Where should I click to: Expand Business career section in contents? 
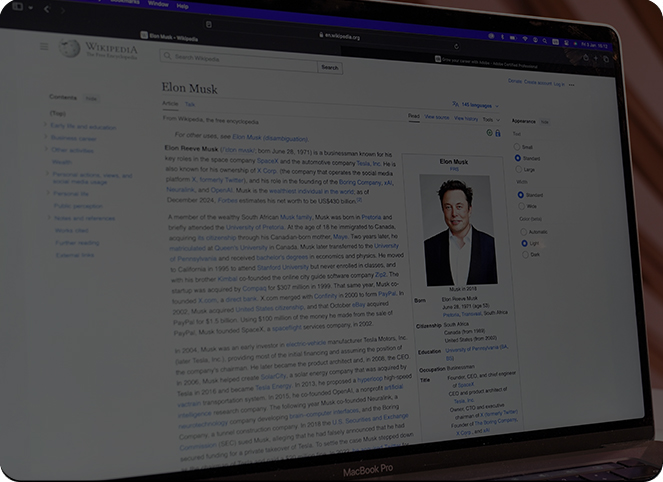[x=46, y=137]
